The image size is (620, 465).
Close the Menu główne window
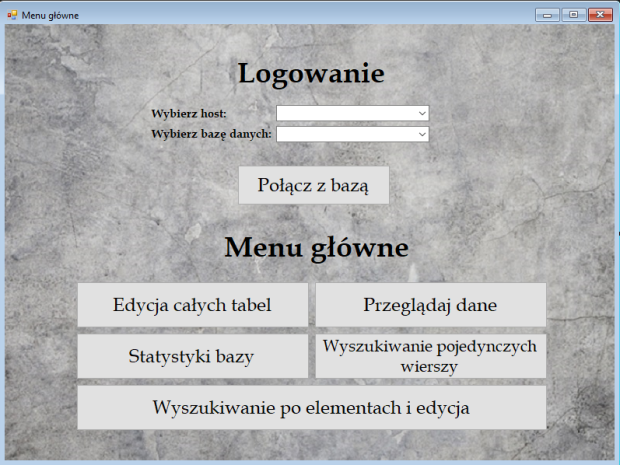(600, 15)
